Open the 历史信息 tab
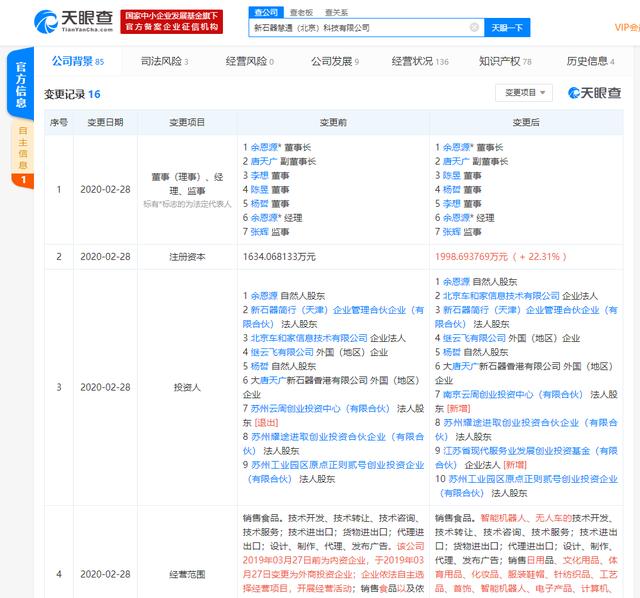 (x=590, y=62)
